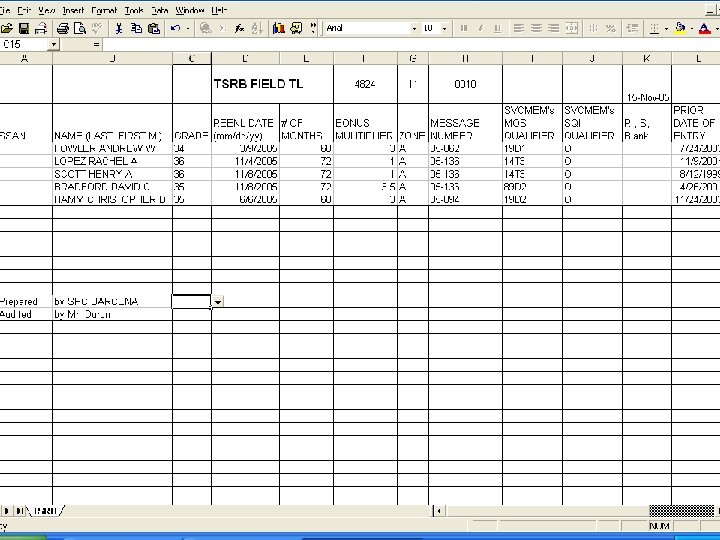
Task: Toggle Align Left
Action: [x=518, y=28]
